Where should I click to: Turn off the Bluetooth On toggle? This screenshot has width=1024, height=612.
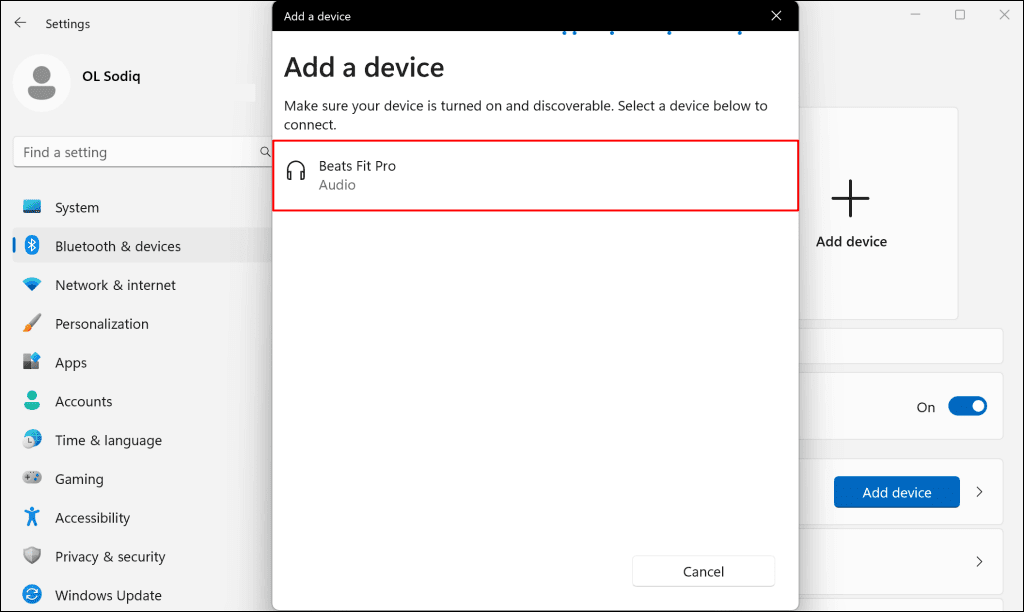click(967, 406)
